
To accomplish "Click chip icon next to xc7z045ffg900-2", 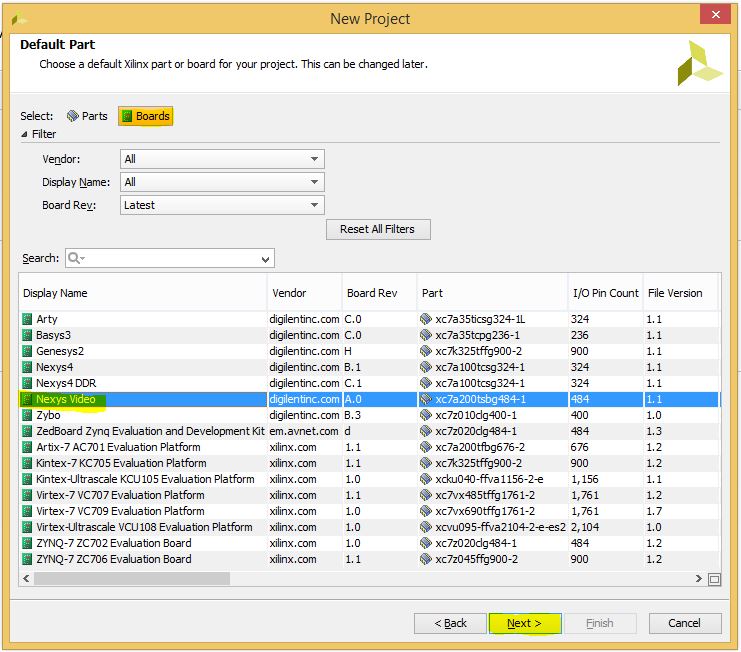I will coord(426,559).
